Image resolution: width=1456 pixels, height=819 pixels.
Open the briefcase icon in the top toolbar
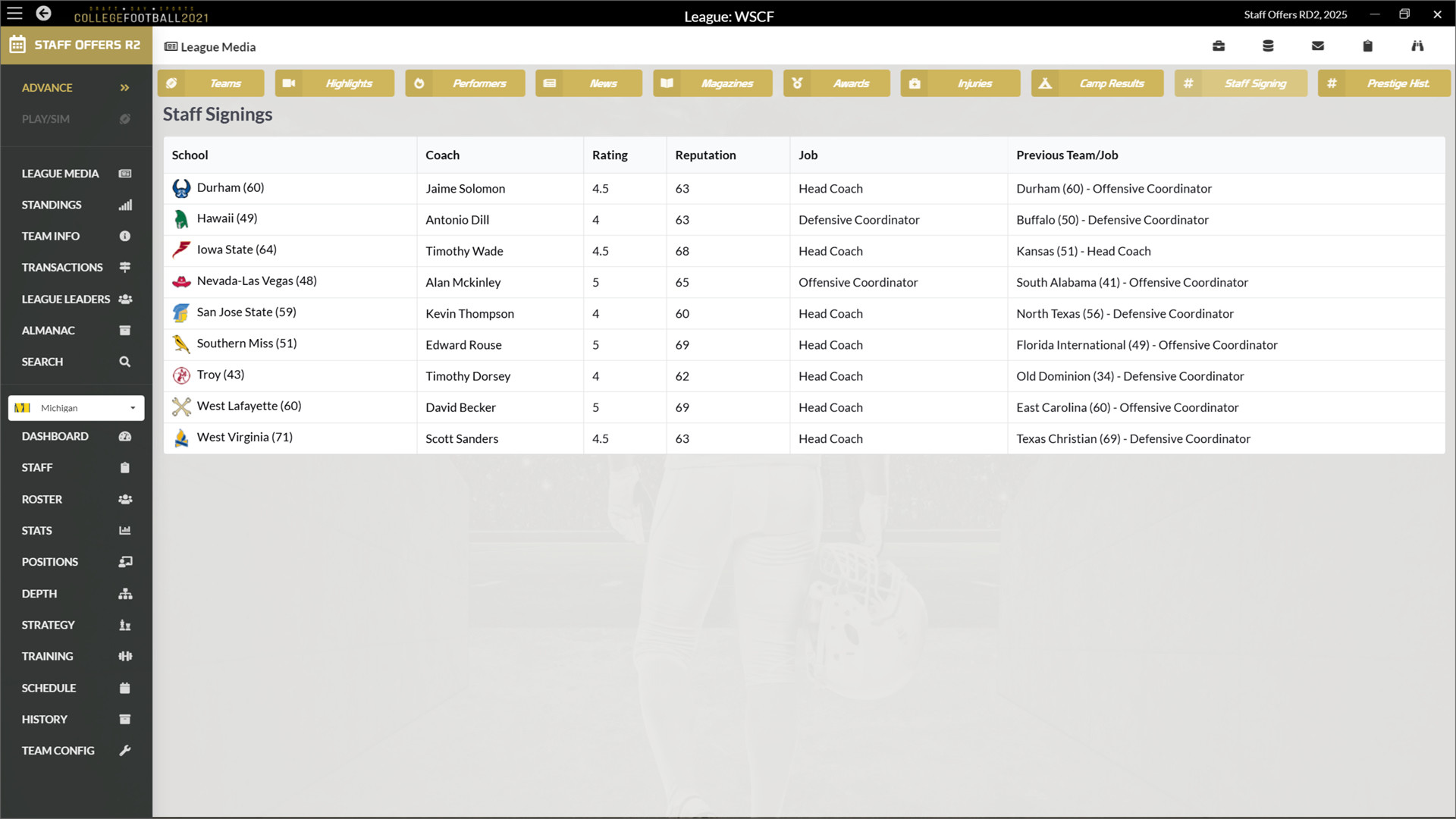(1219, 45)
